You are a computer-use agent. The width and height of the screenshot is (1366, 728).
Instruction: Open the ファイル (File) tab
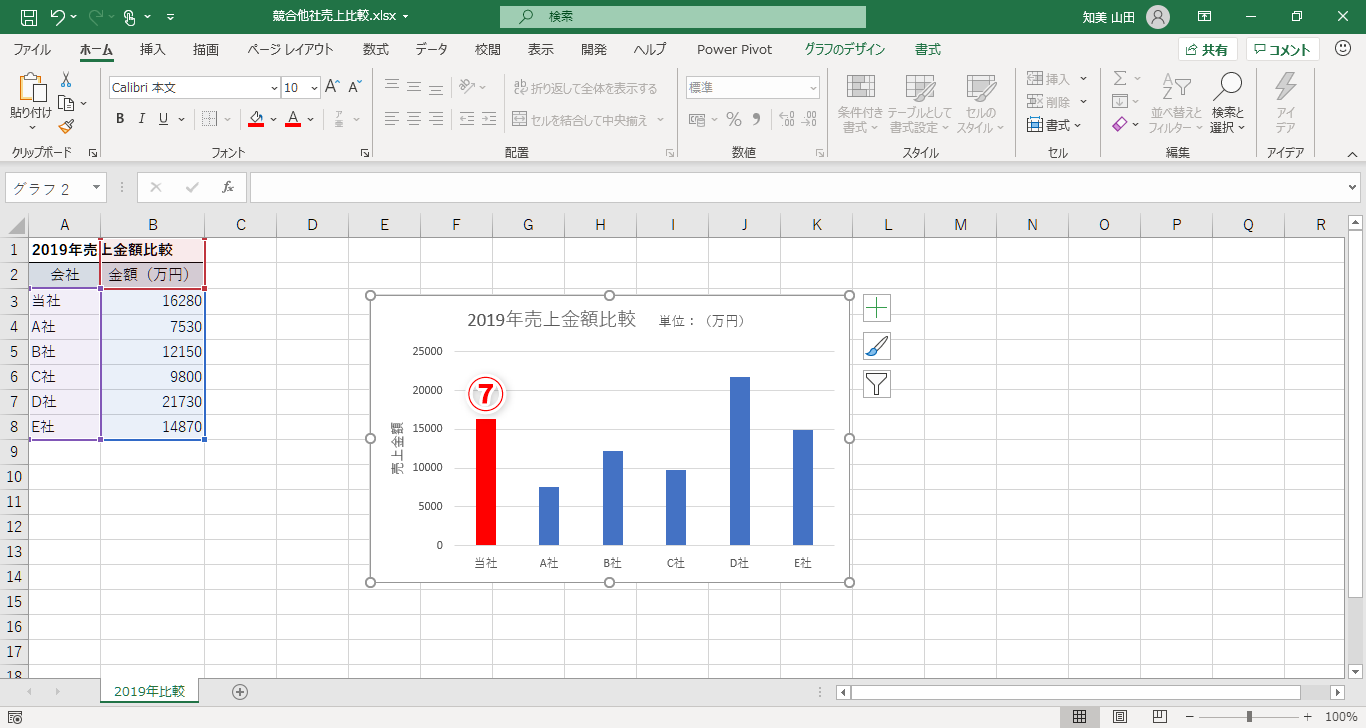click(32, 49)
